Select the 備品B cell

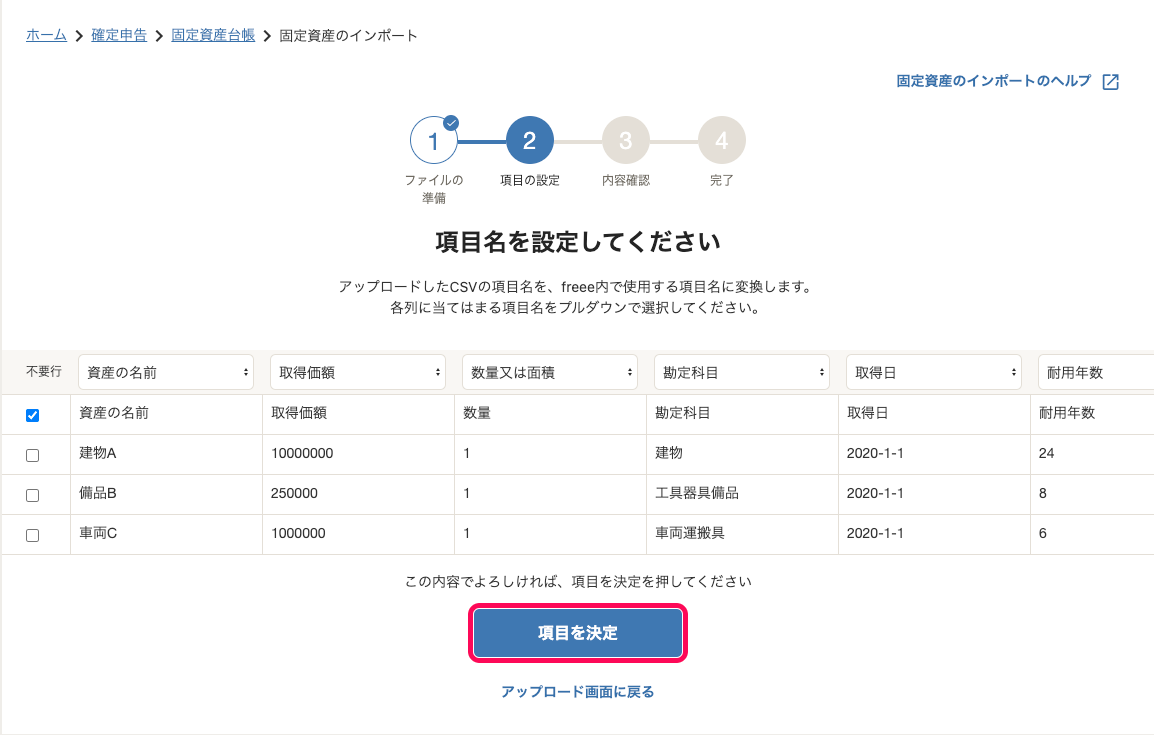[166, 494]
